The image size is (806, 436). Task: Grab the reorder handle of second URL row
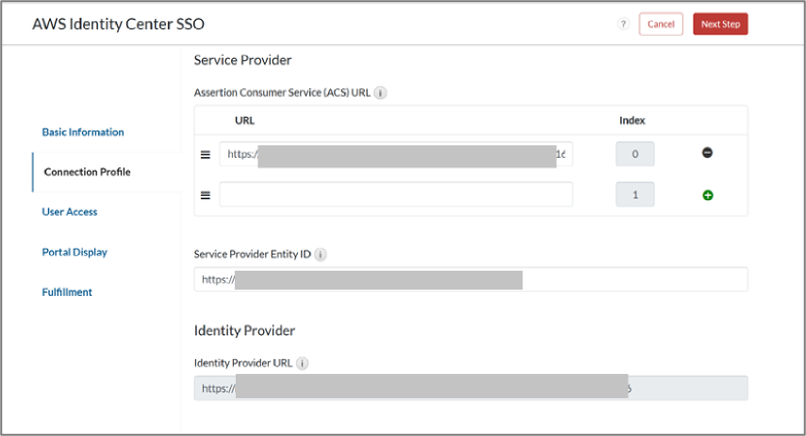click(205, 195)
